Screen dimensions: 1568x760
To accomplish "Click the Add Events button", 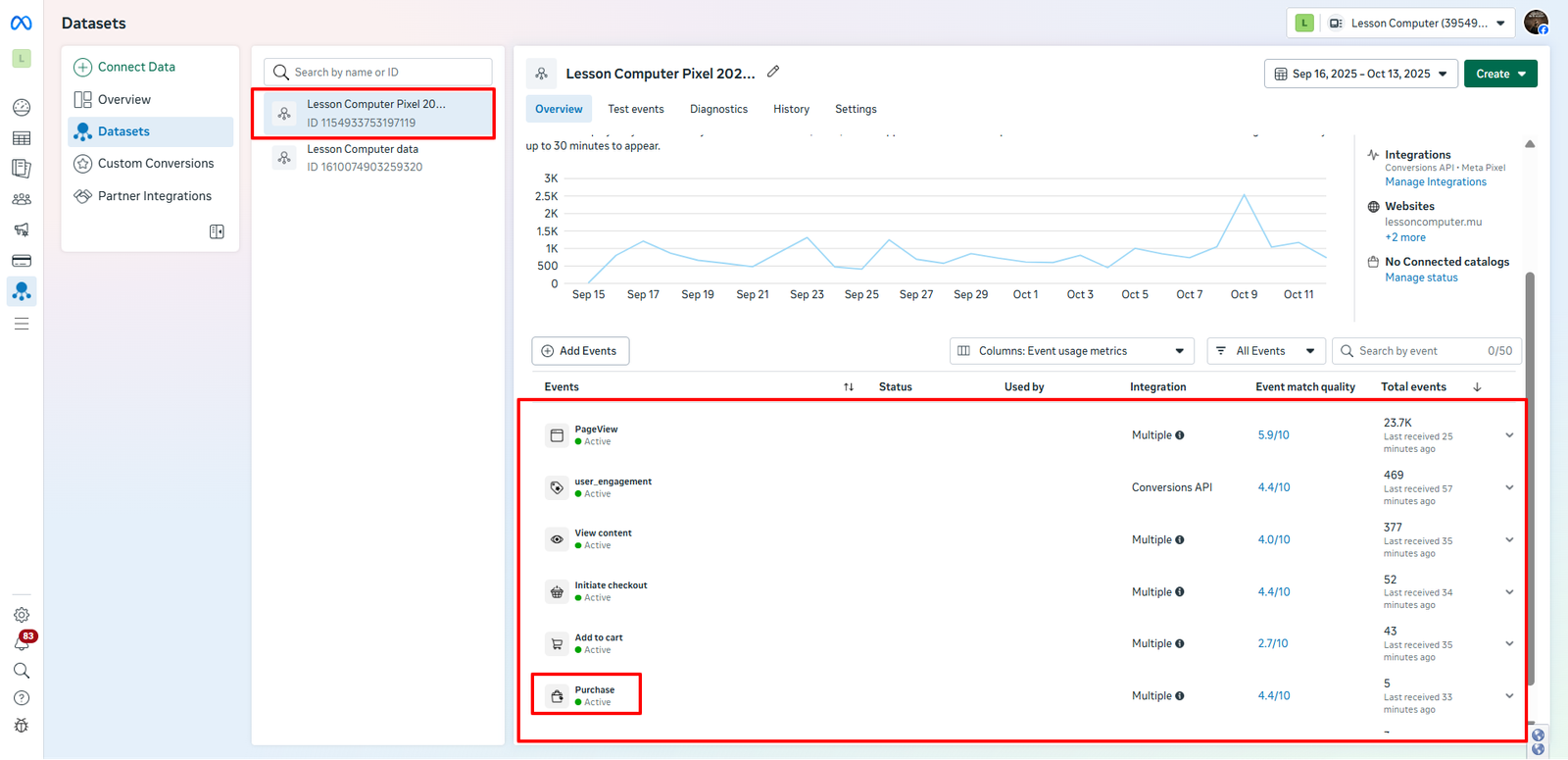I will (580, 351).
